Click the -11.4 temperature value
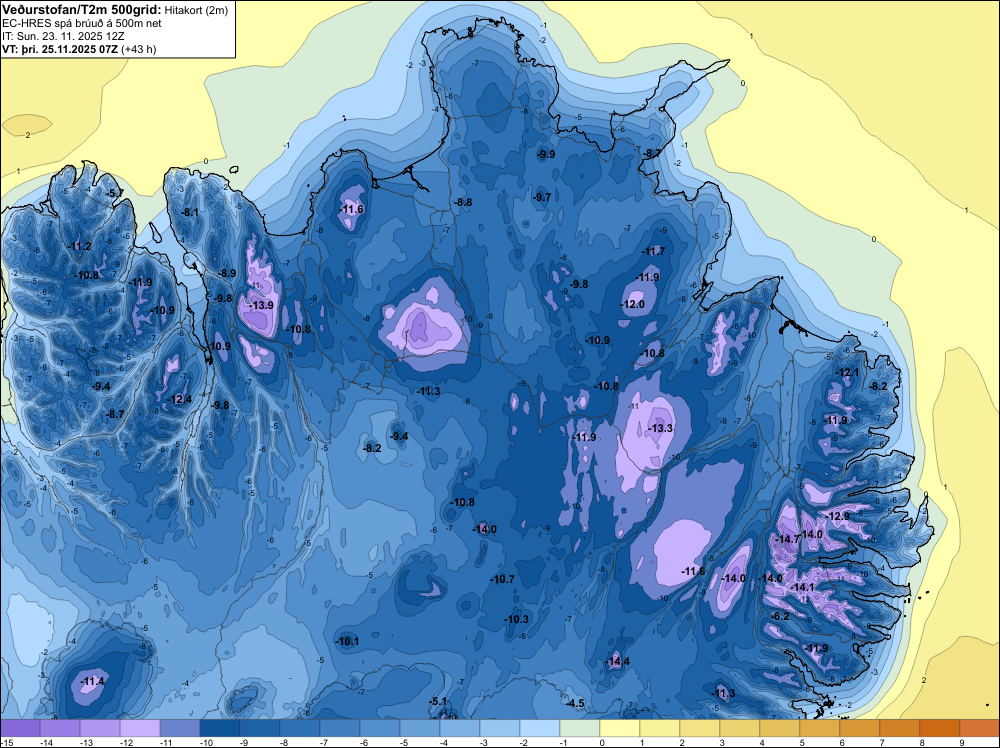 (x=92, y=681)
